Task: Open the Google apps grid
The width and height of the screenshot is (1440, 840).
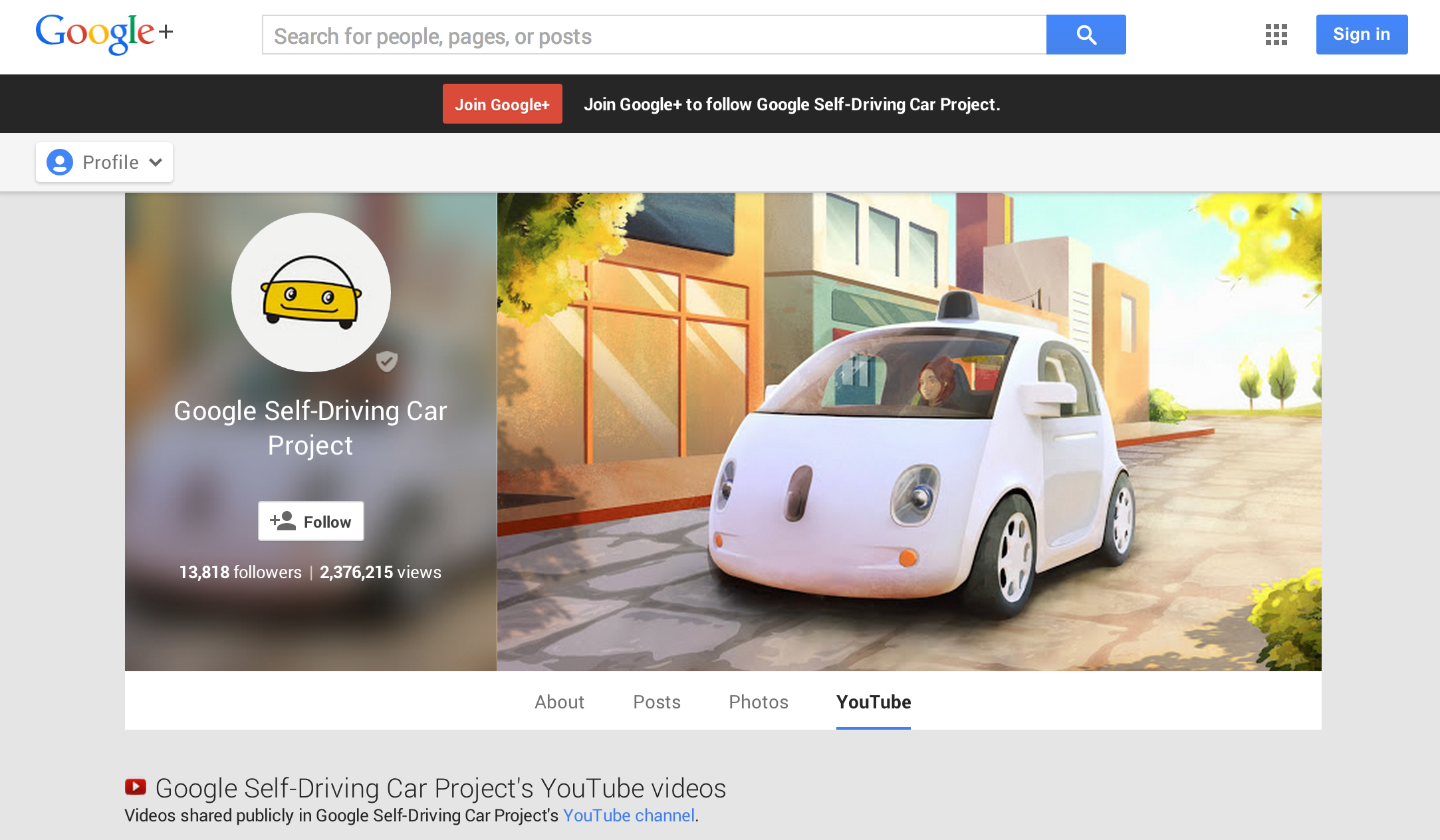Action: click(x=1276, y=35)
